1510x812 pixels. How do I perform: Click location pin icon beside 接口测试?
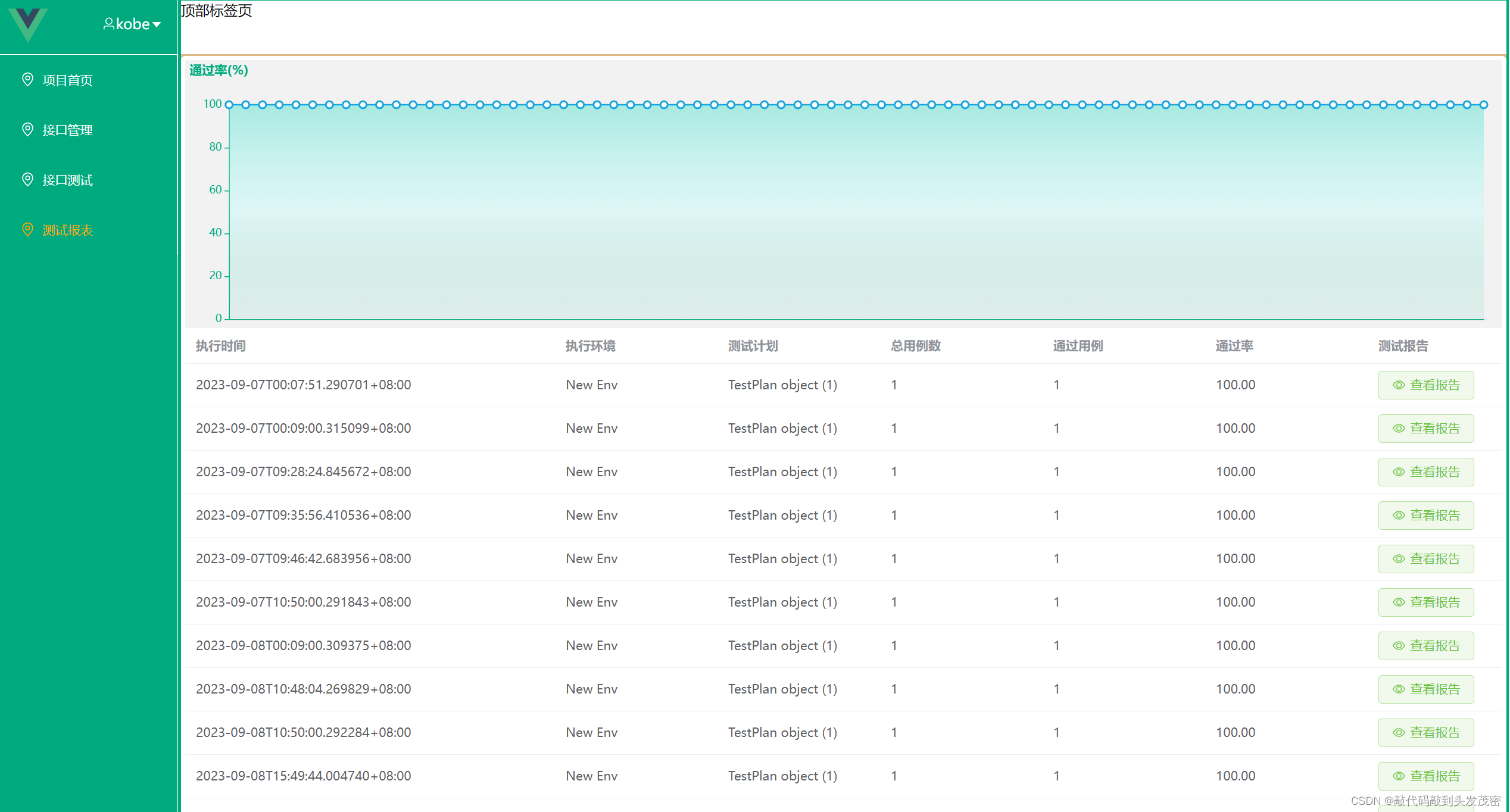click(27, 179)
